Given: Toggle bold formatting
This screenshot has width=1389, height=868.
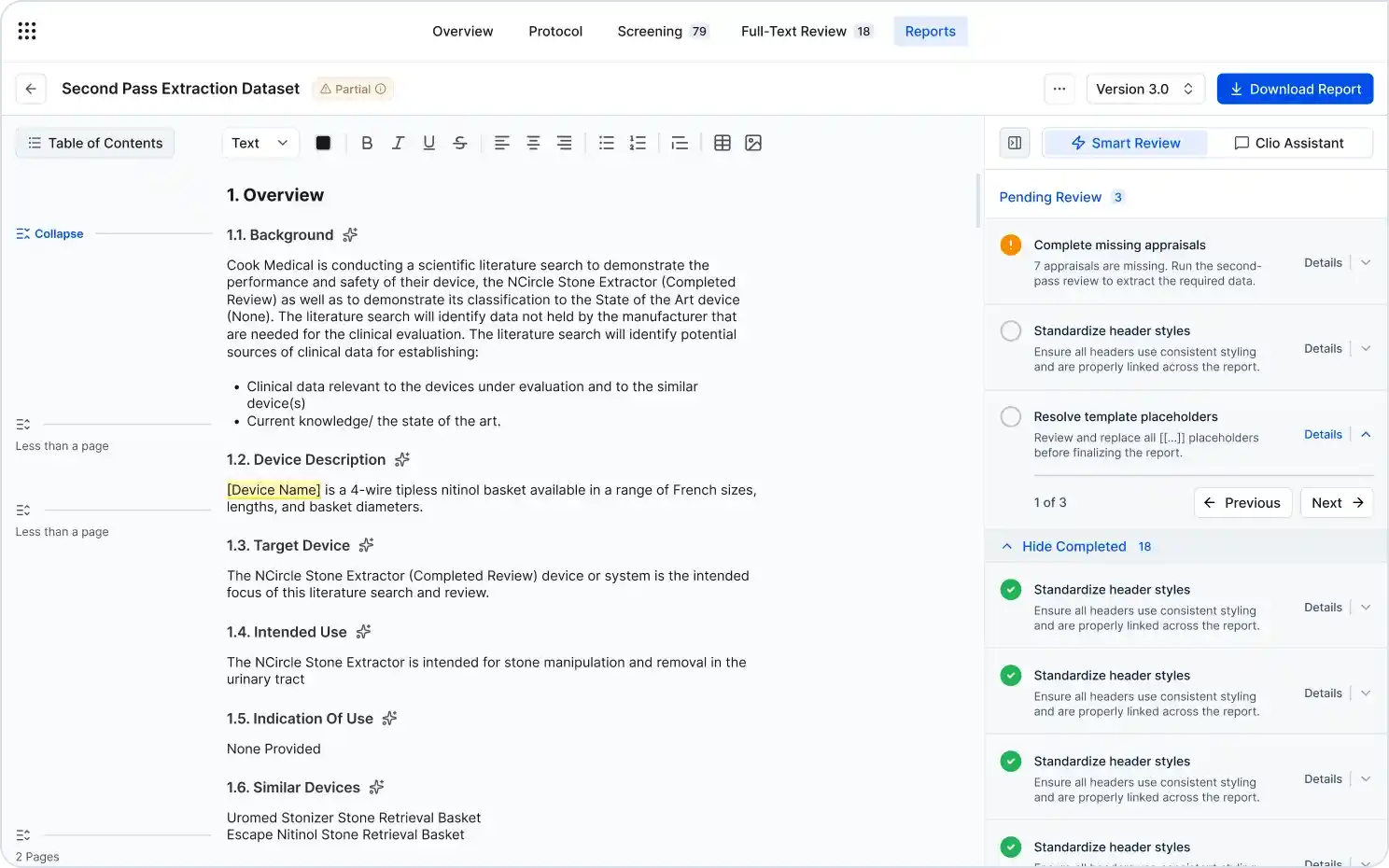Looking at the screenshot, I should (367, 143).
